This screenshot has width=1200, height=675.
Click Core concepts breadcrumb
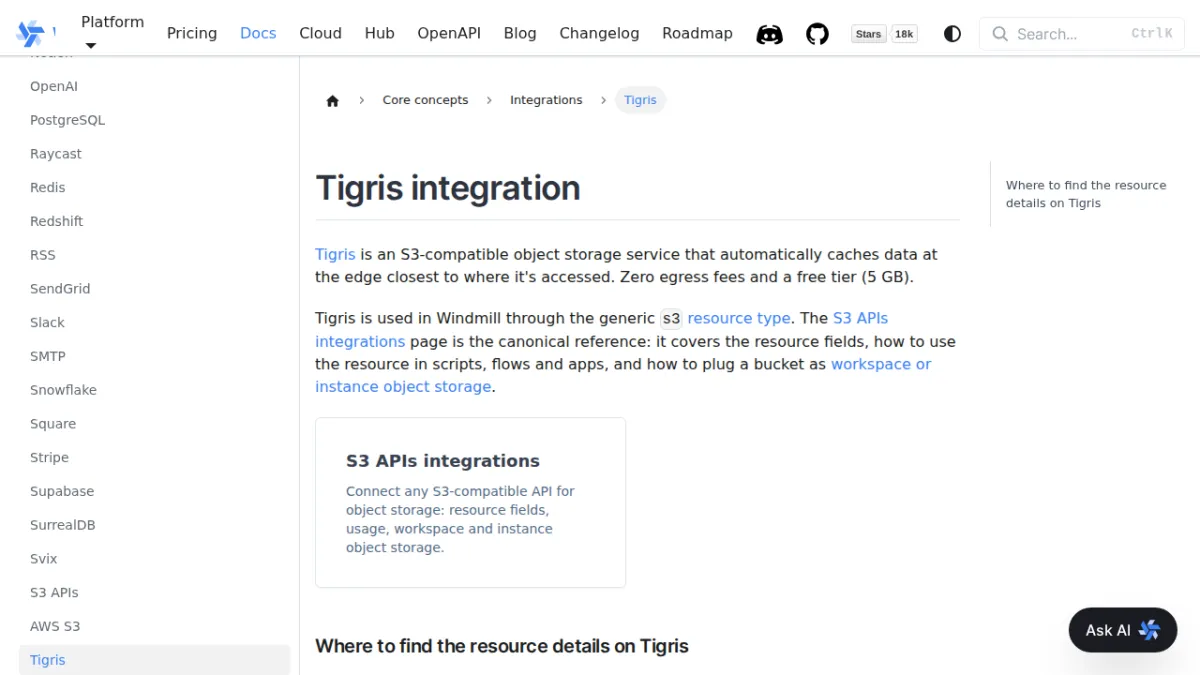(425, 100)
